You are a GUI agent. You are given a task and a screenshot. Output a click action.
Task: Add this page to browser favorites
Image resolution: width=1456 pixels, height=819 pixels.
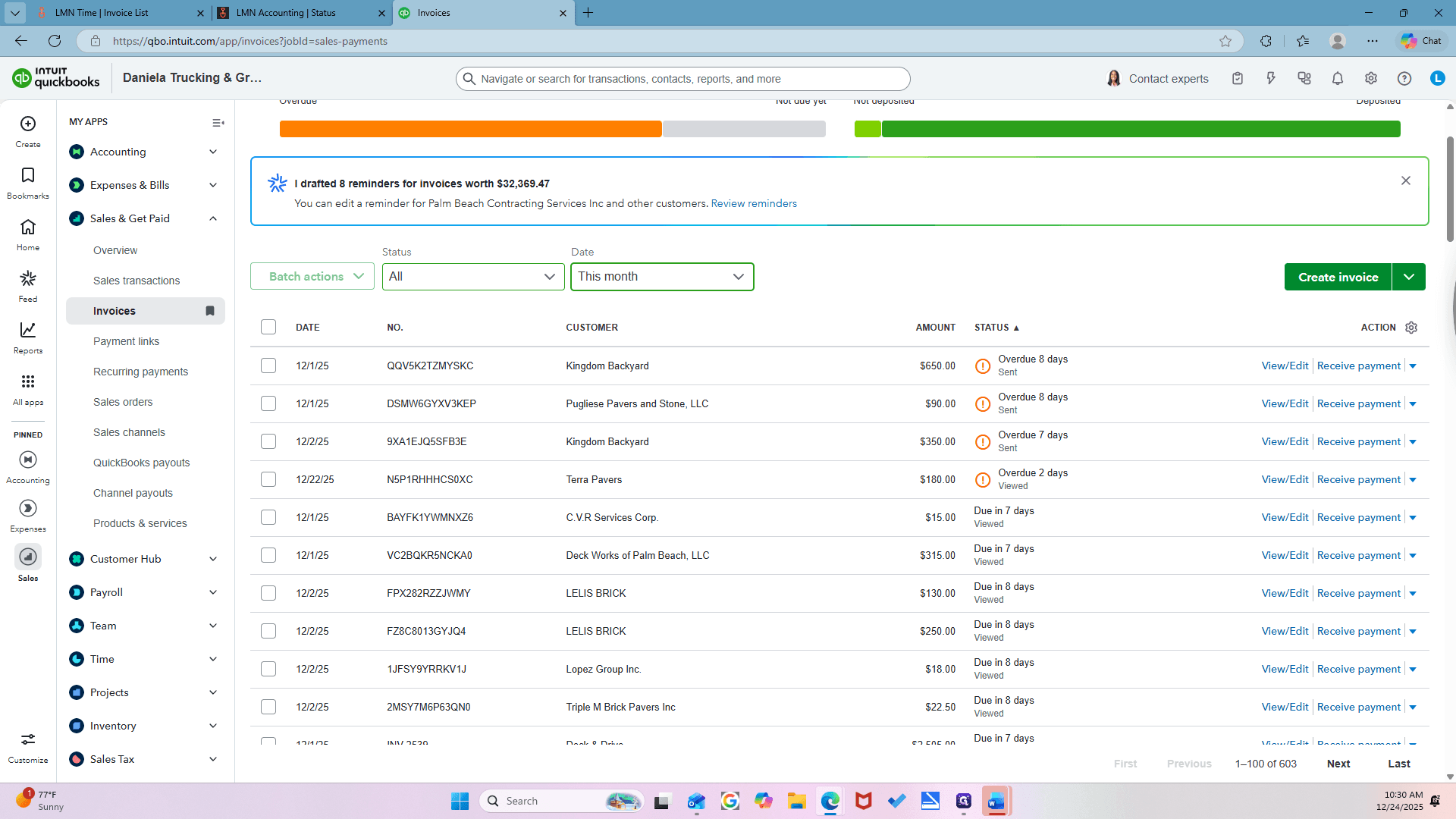(1225, 41)
